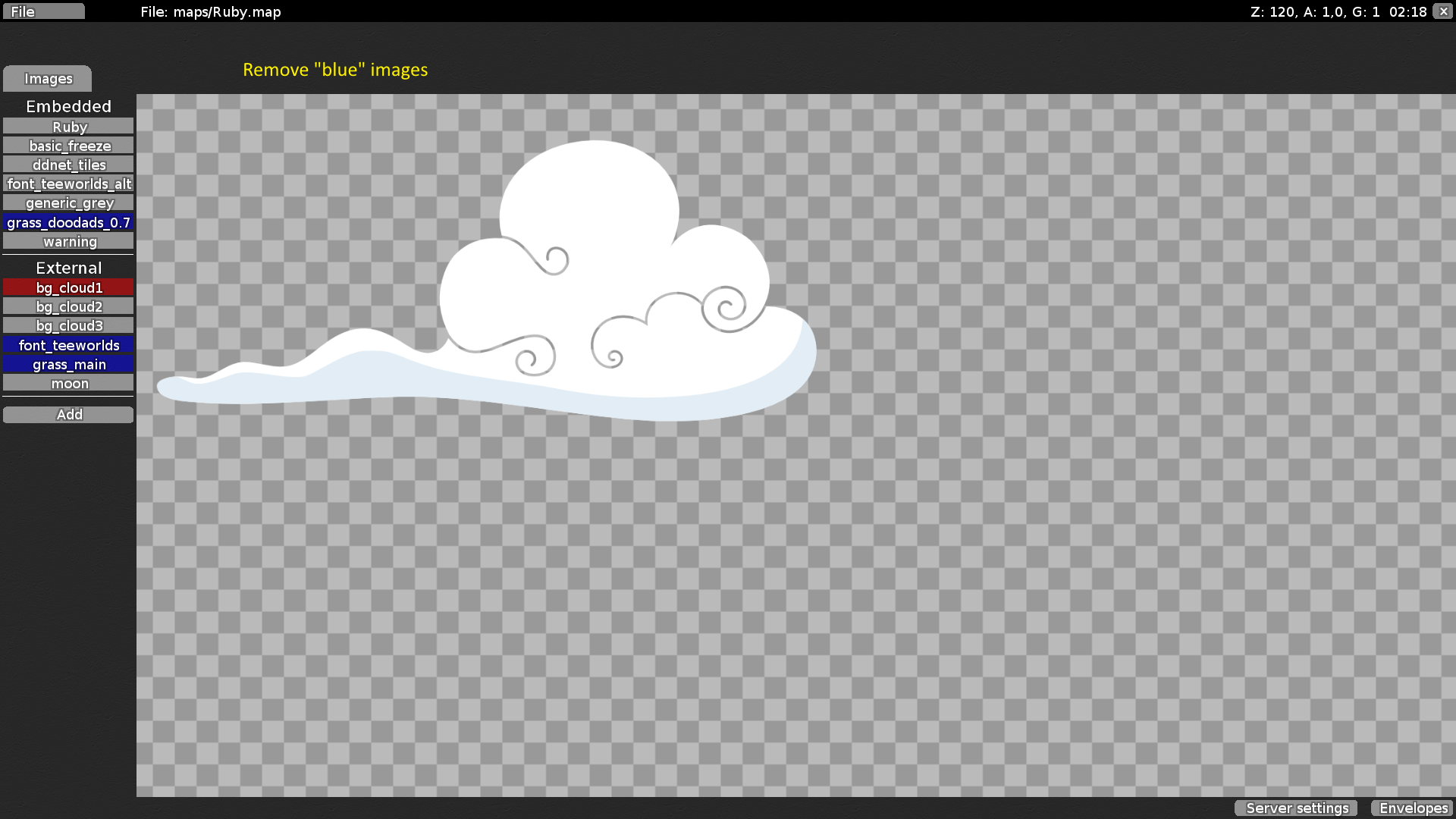Select the font_teeworlds_alt embedded image
The height and width of the screenshot is (819, 1456).
[x=68, y=184]
